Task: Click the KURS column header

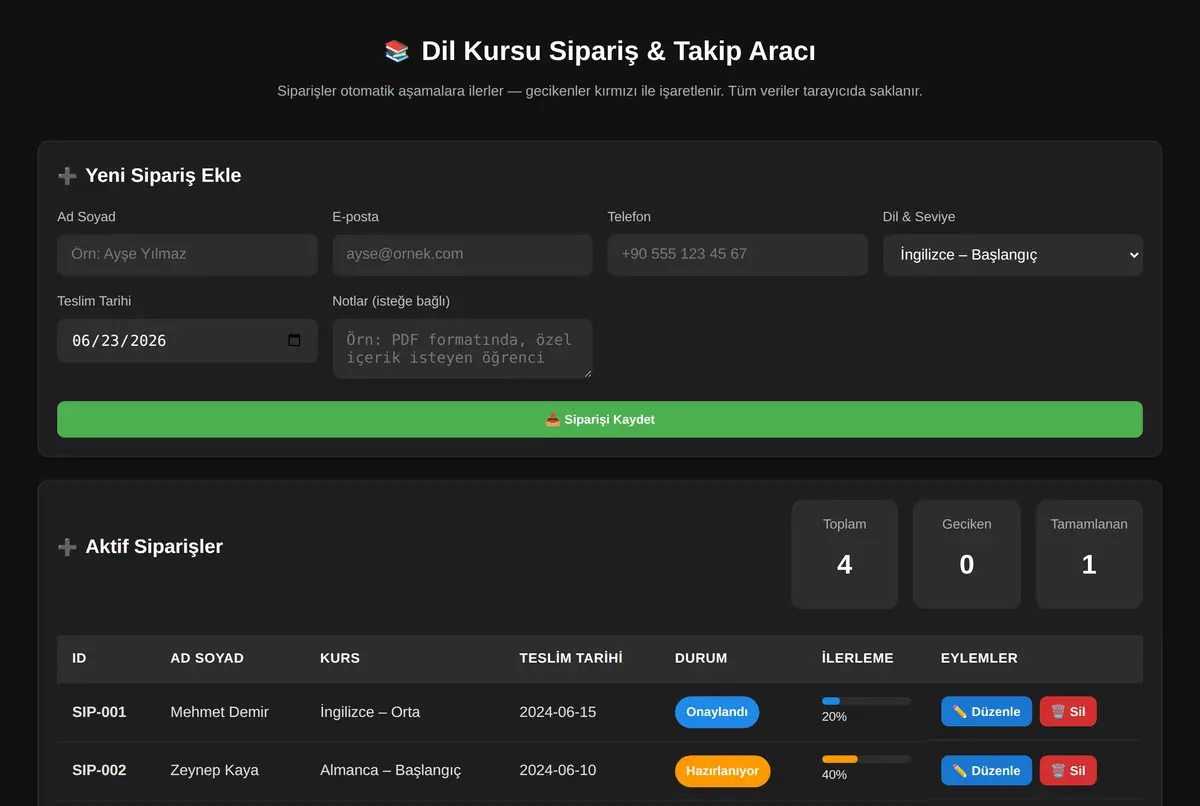Action: (x=340, y=658)
